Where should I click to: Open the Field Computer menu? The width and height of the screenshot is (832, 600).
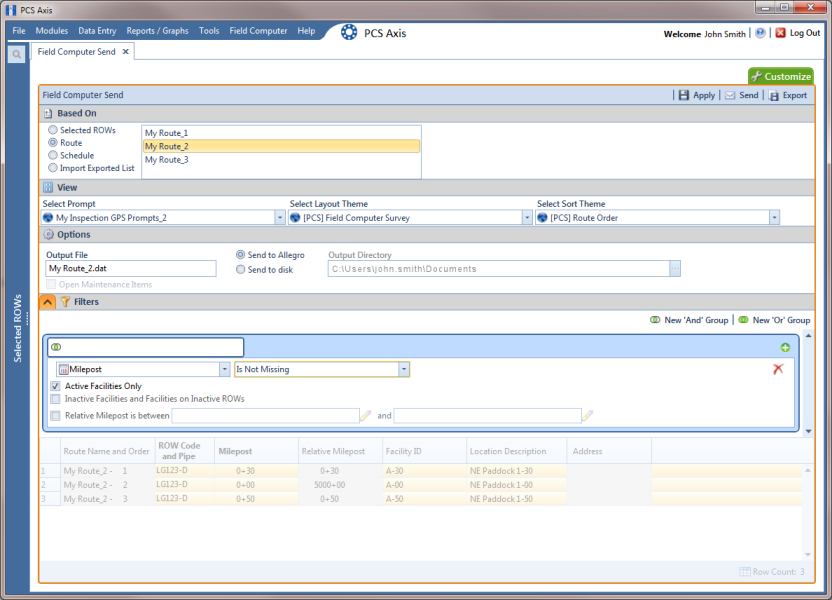coord(258,31)
